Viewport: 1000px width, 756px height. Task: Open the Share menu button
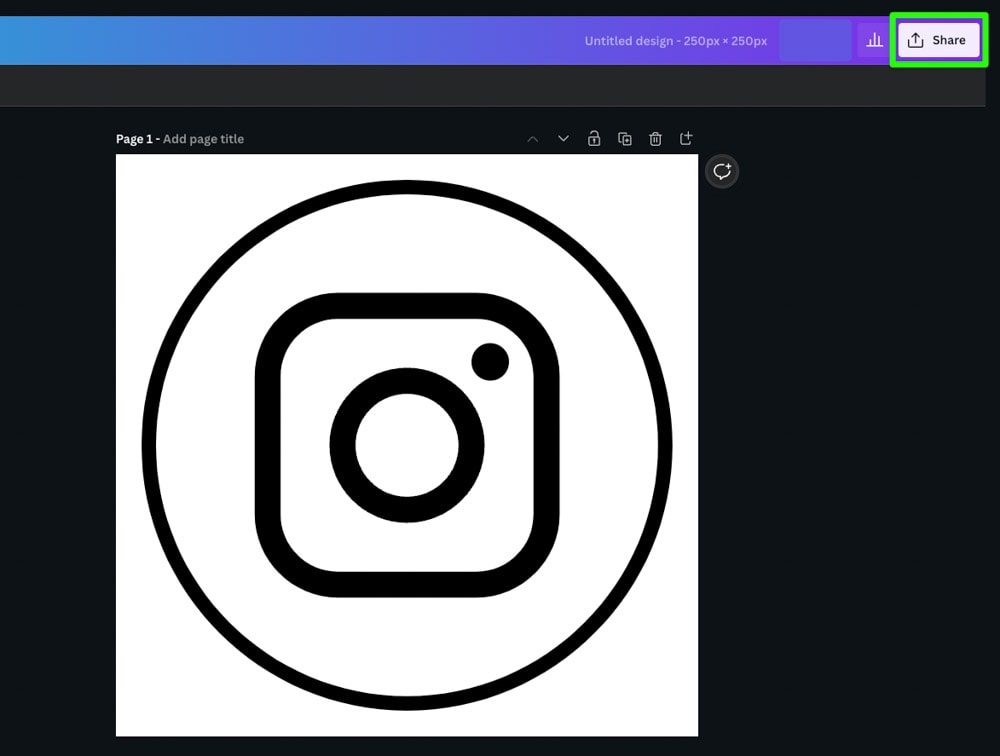tap(938, 40)
